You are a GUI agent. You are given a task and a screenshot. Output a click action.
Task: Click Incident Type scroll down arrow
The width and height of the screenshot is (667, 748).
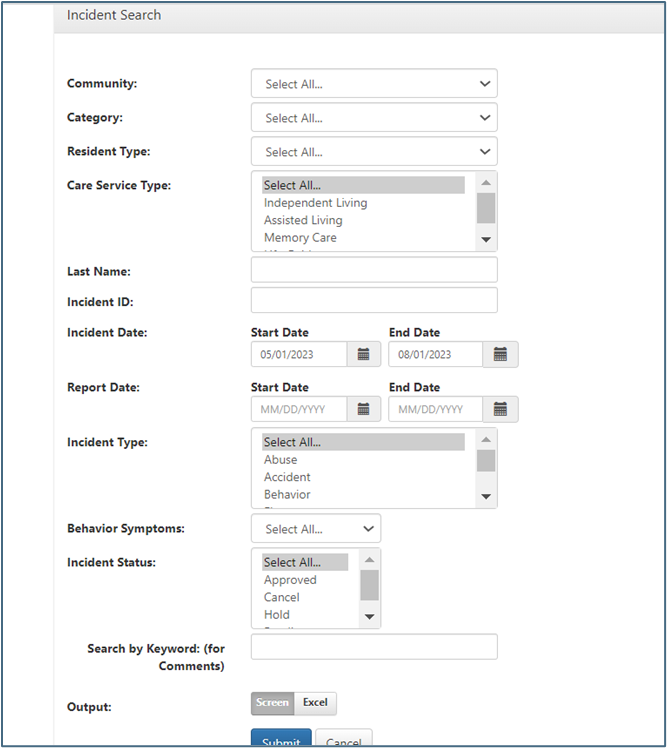pyautogui.click(x=486, y=497)
